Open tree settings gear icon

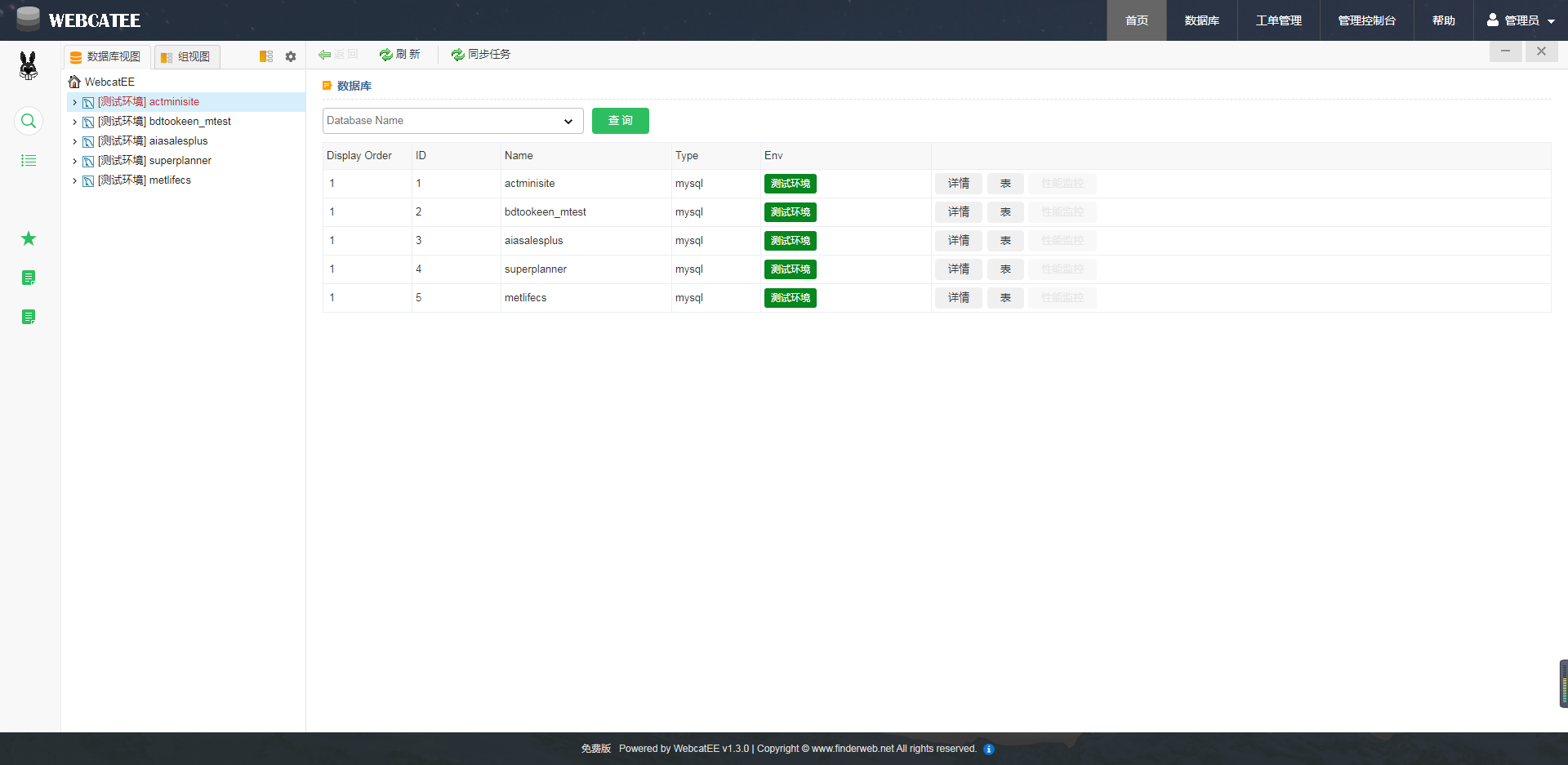291,56
